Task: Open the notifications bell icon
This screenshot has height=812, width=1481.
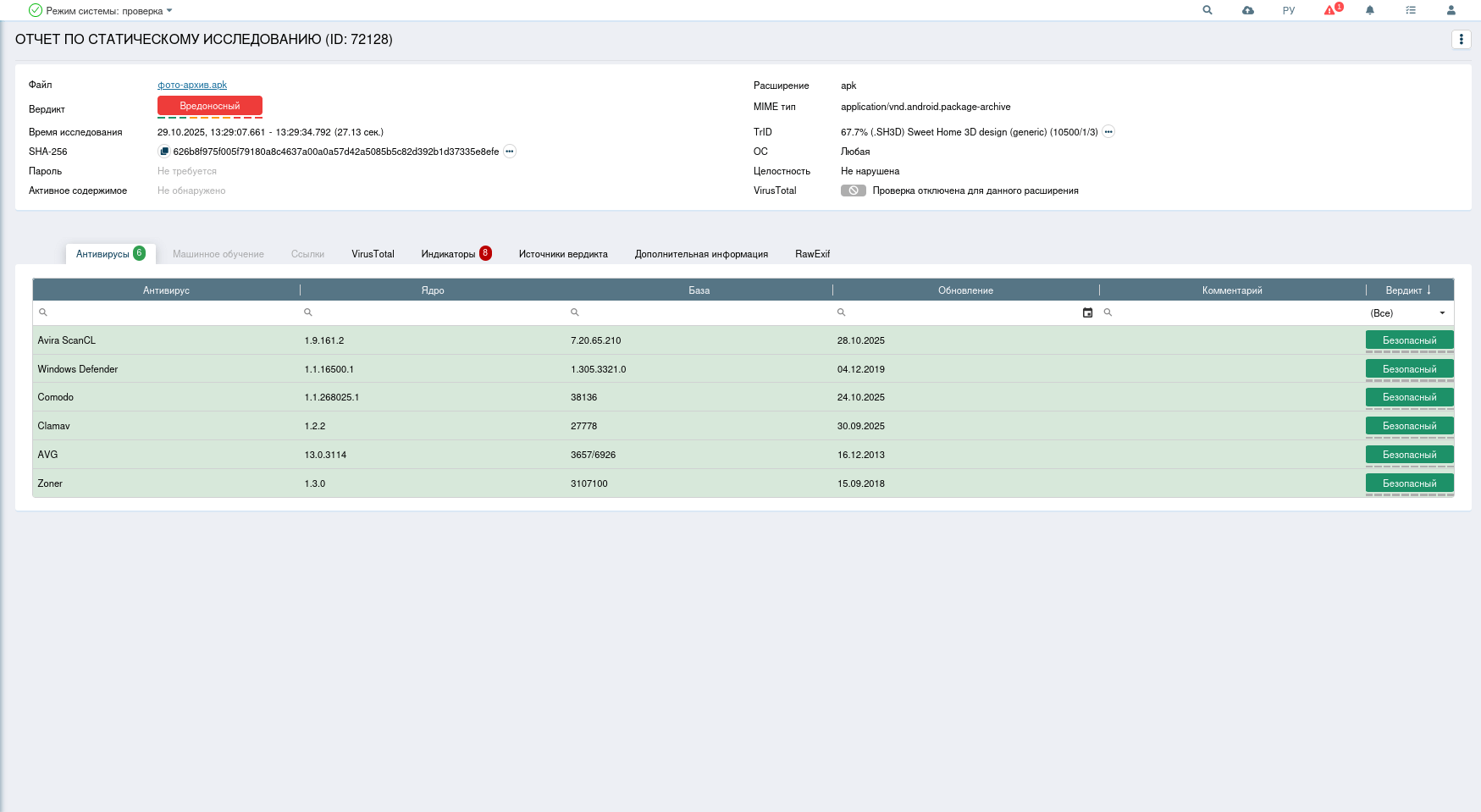Action: click(x=1370, y=10)
